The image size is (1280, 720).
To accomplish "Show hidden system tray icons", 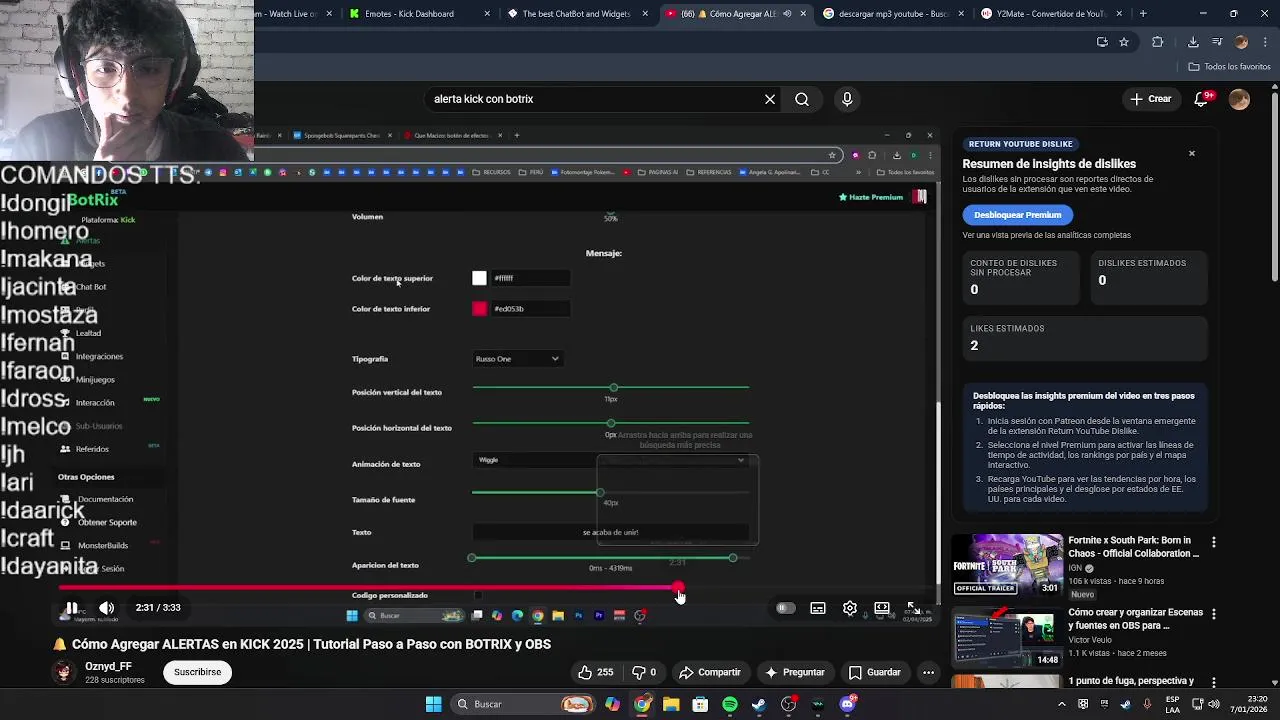I will click(1062, 704).
